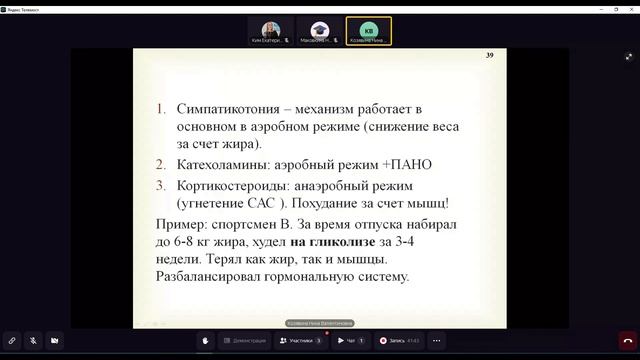The width and height of the screenshot is (640, 360).
Task: Open the three-dots more options menu
Action: 436,340
